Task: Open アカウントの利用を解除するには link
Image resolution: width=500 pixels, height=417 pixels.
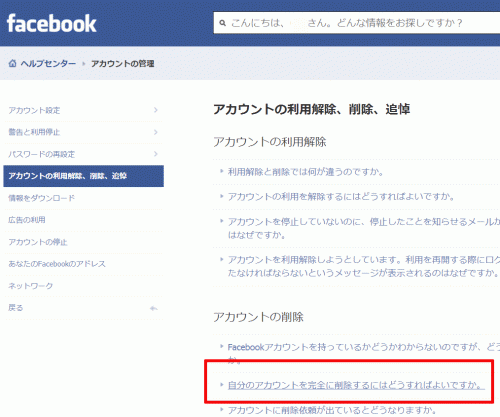Action: coord(341,197)
